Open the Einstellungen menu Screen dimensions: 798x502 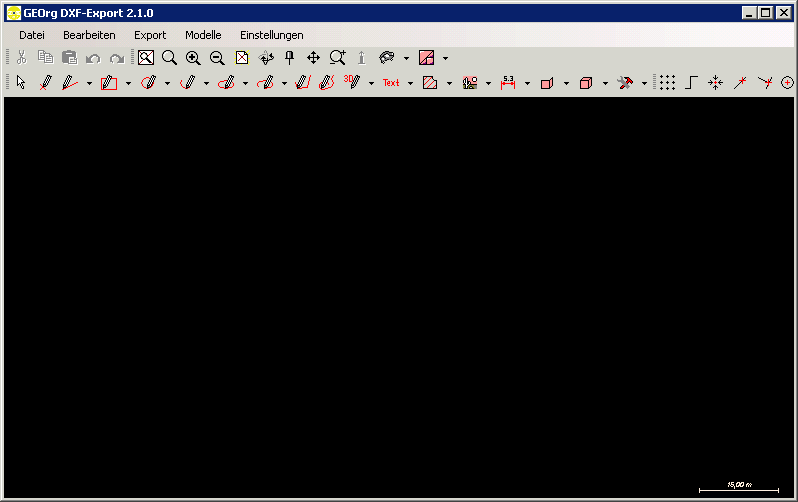271,35
